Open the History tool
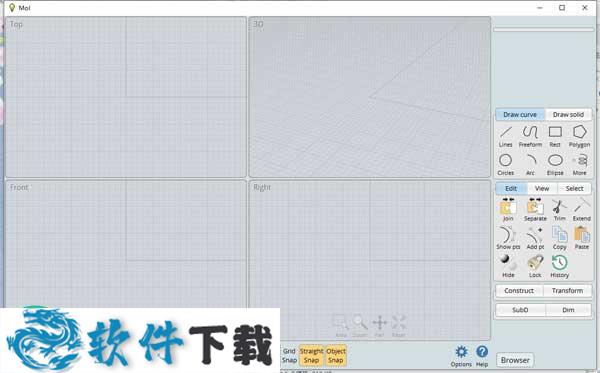 [x=559, y=266]
